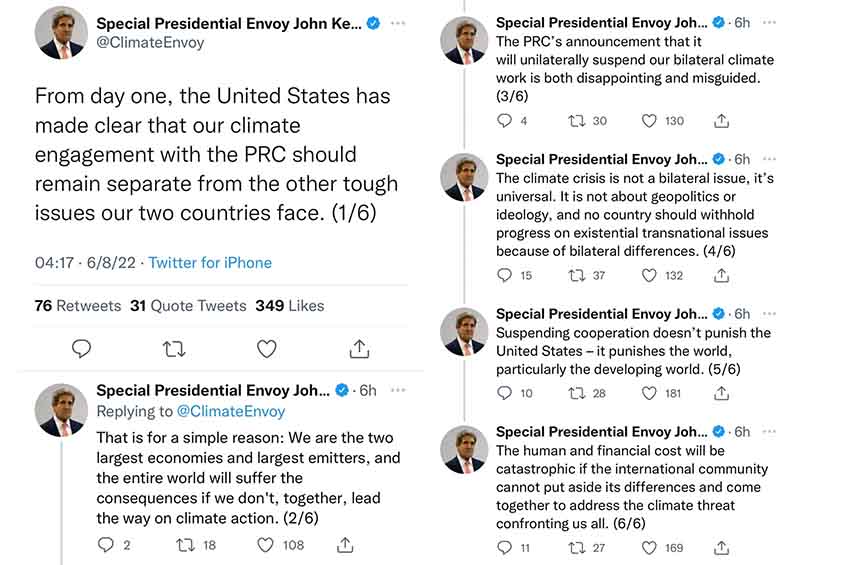Reply to the main (1/6) tweet
Viewport: 850px width, 565px height.
(82, 349)
